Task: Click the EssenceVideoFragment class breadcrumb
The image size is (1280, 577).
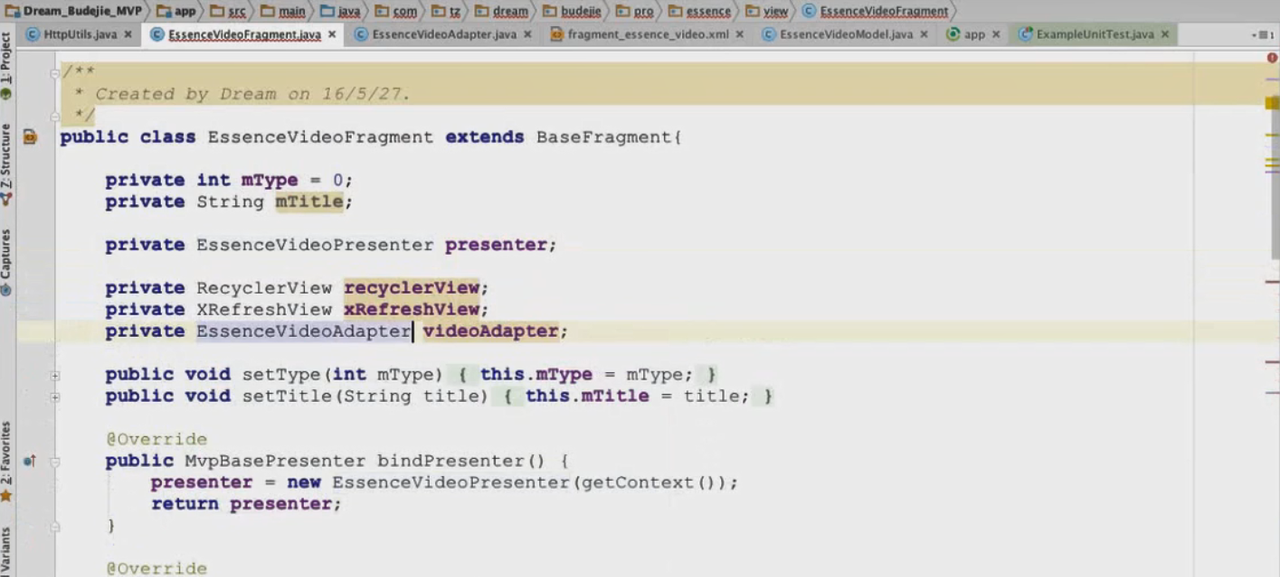Action: point(876,11)
